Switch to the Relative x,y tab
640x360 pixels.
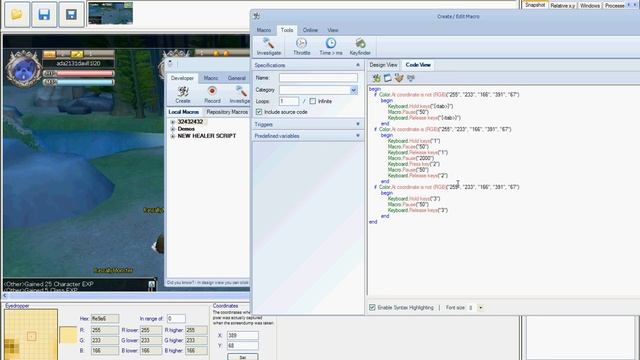point(562,6)
